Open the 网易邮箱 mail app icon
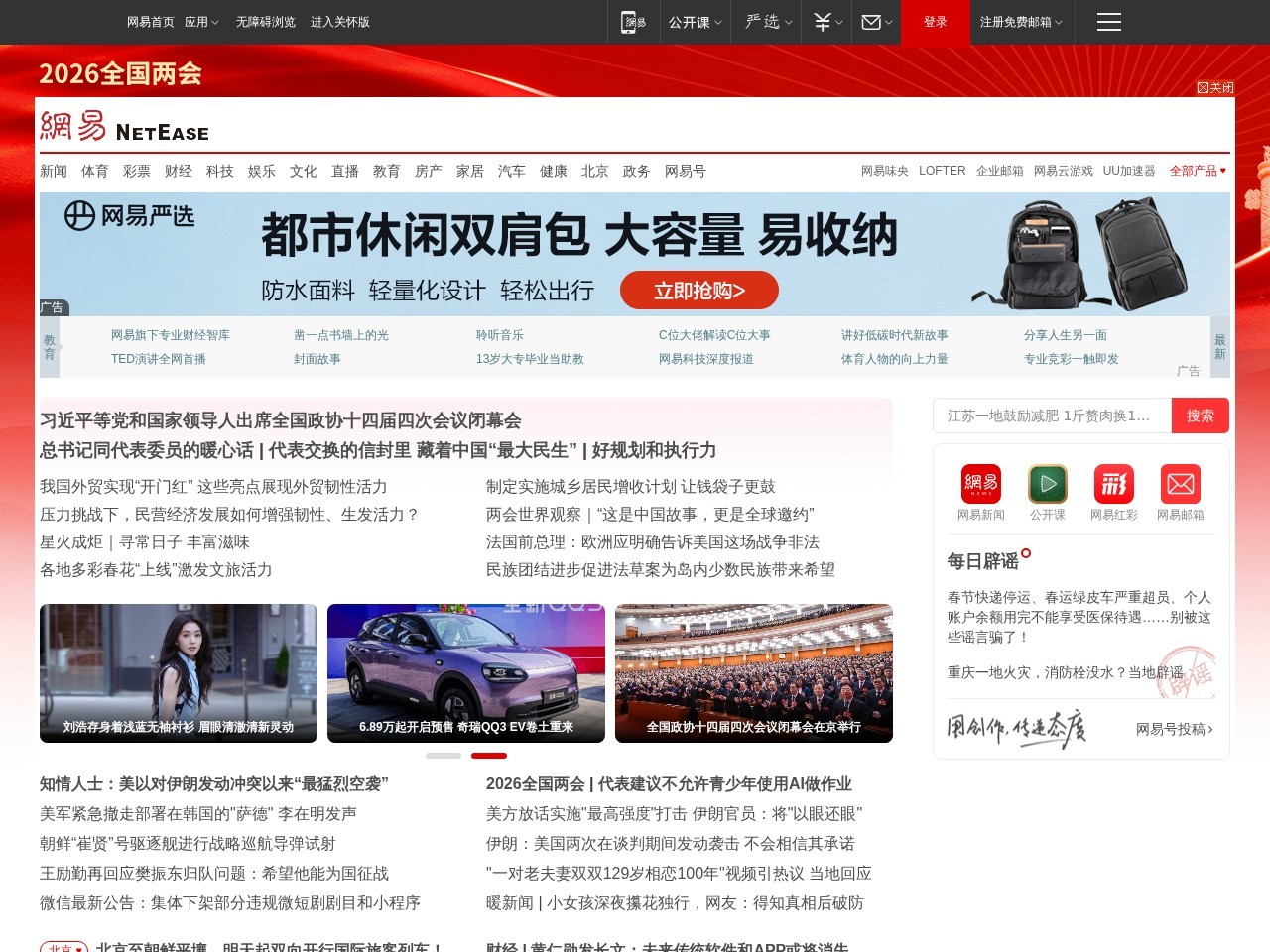The width and height of the screenshot is (1270, 952). tap(1181, 483)
